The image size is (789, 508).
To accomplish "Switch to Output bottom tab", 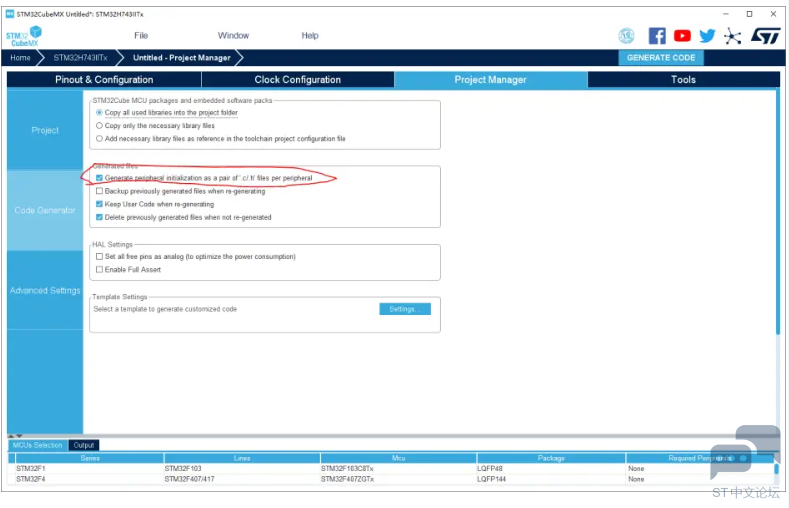I will click(84, 445).
